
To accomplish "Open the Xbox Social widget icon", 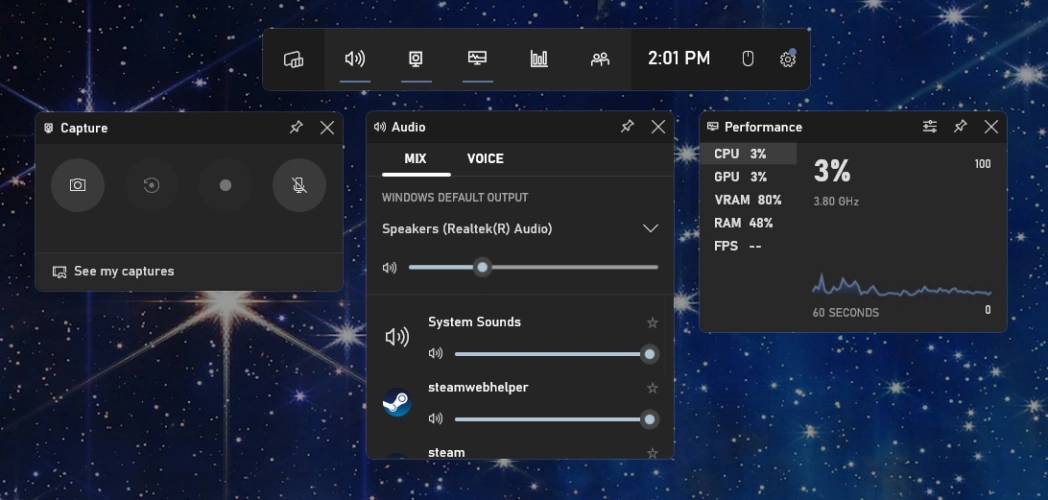I will pyautogui.click(x=600, y=59).
